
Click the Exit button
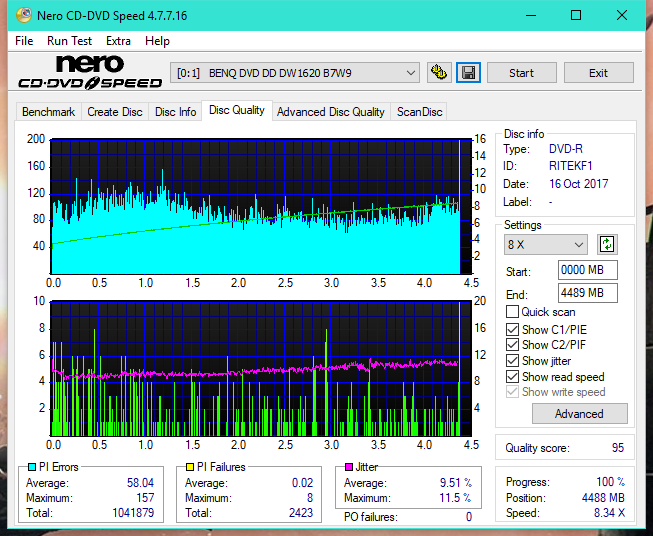click(x=598, y=73)
